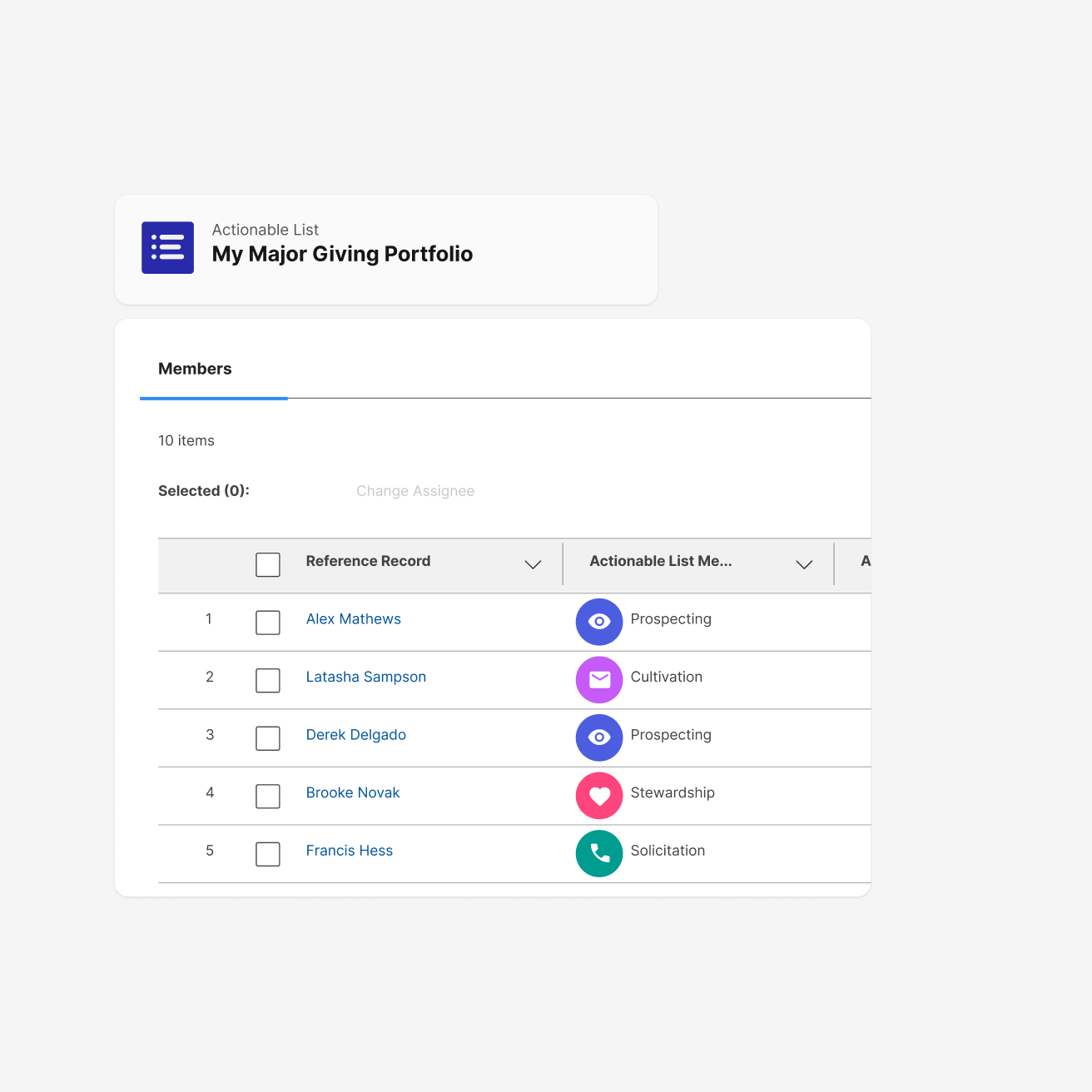Click the Cultivation envelope icon for Latasha Sampson
Viewport: 1092px width, 1092px height.
pyautogui.click(x=599, y=680)
